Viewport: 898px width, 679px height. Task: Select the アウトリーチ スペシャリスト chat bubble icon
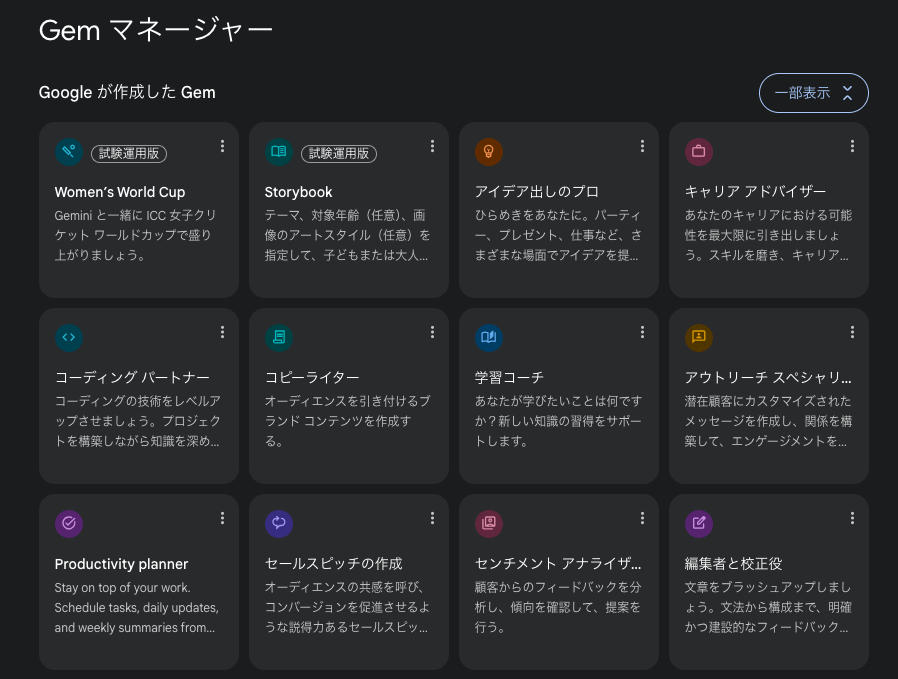click(699, 337)
